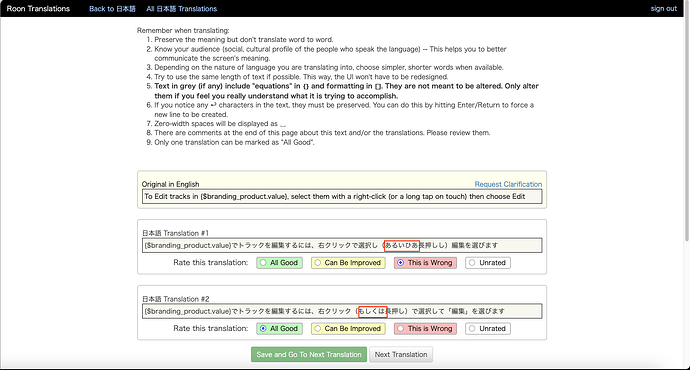
Task: Rate Translation #2 as Can Be Improved
Action: (x=348, y=329)
